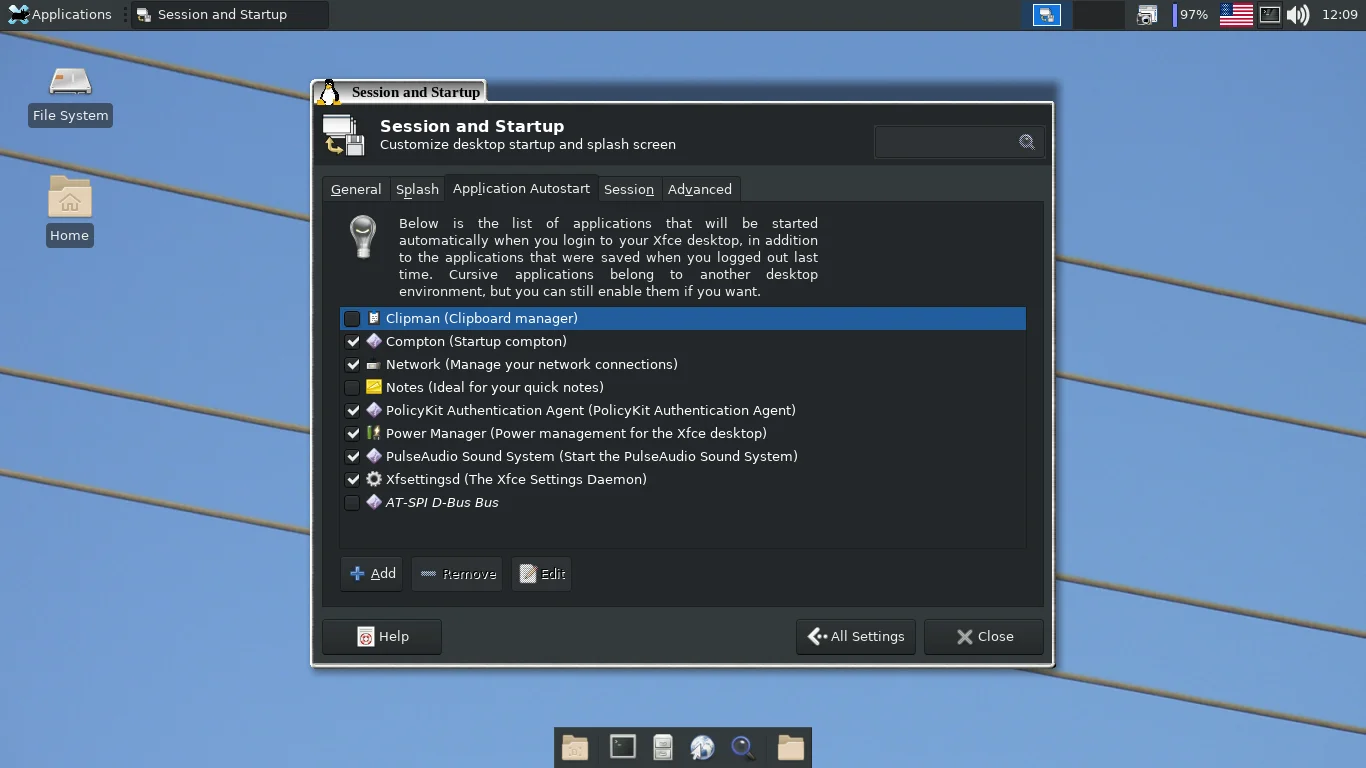Uncheck the Power Manager checkbox
Image resolution: width=1366 pixels, height=768 pixels.
point(352,433)
